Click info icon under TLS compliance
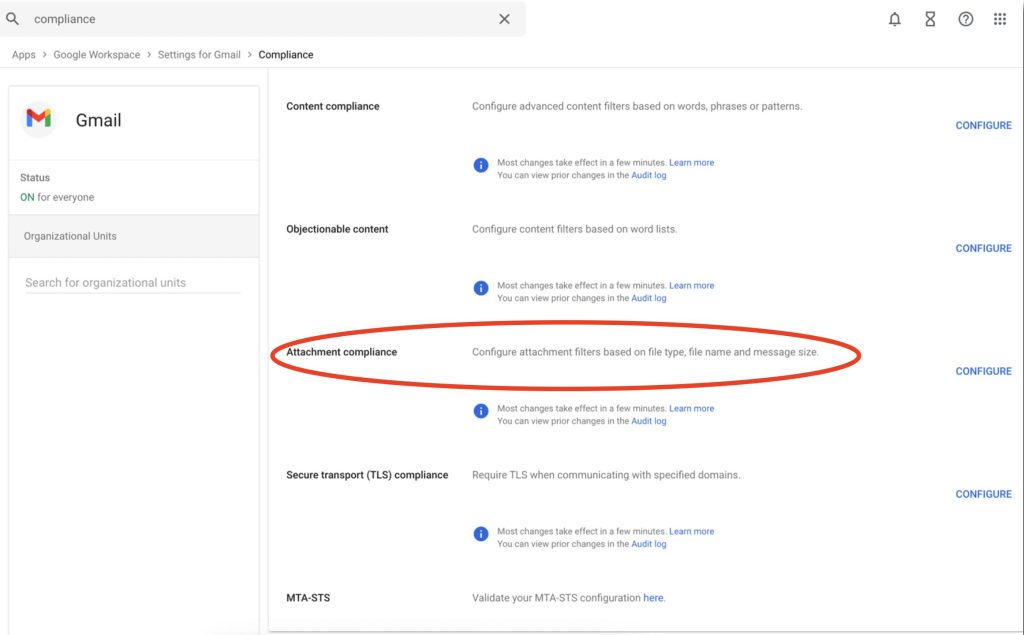This screenshot has width=1024, height=635. pyautogui.click(x=481, y=534)
